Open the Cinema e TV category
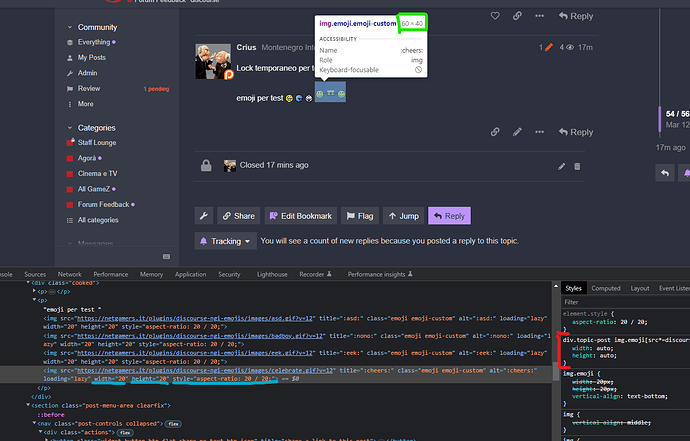The image size is (690, 441). [x=97, y=173]
